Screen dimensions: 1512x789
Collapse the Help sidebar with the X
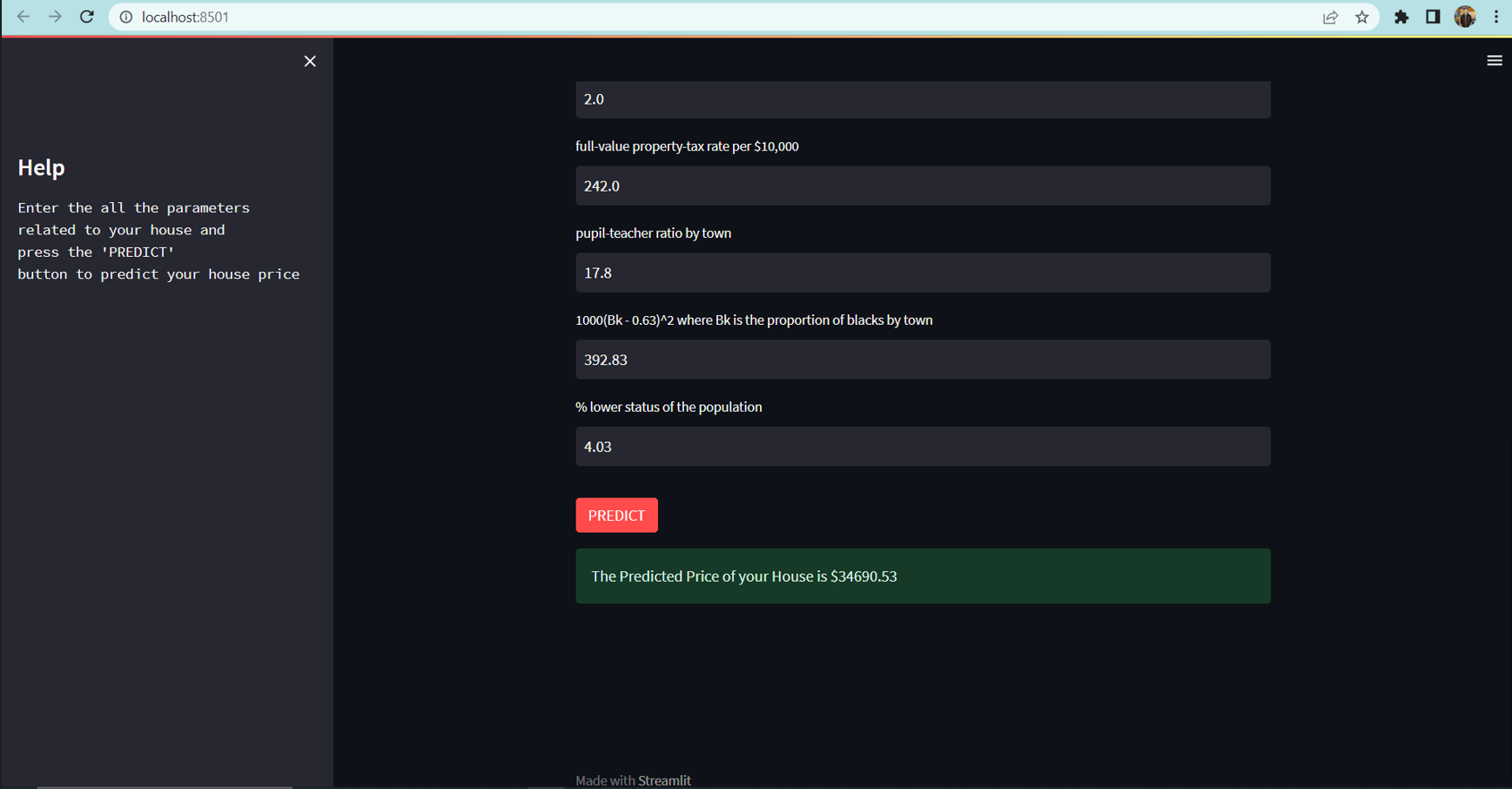[310, 61]
